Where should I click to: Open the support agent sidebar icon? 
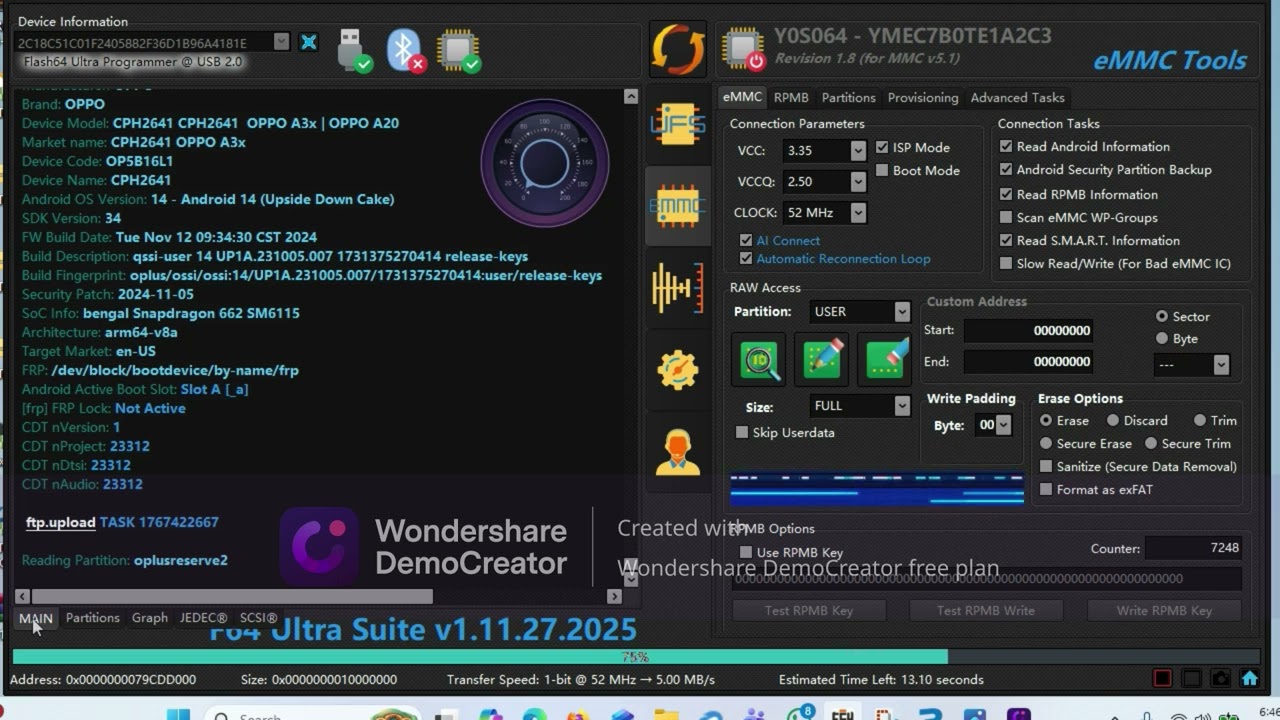pos(677,452)
